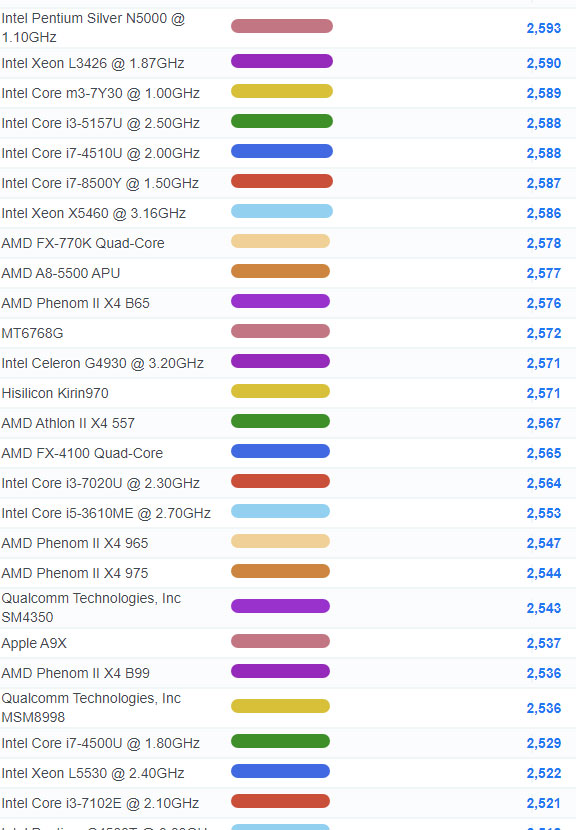This screenshot has width=576, height=830.
Task: Select Intel Core m3-7Y30 @ 1.00GHz
Action: point(101,93)
